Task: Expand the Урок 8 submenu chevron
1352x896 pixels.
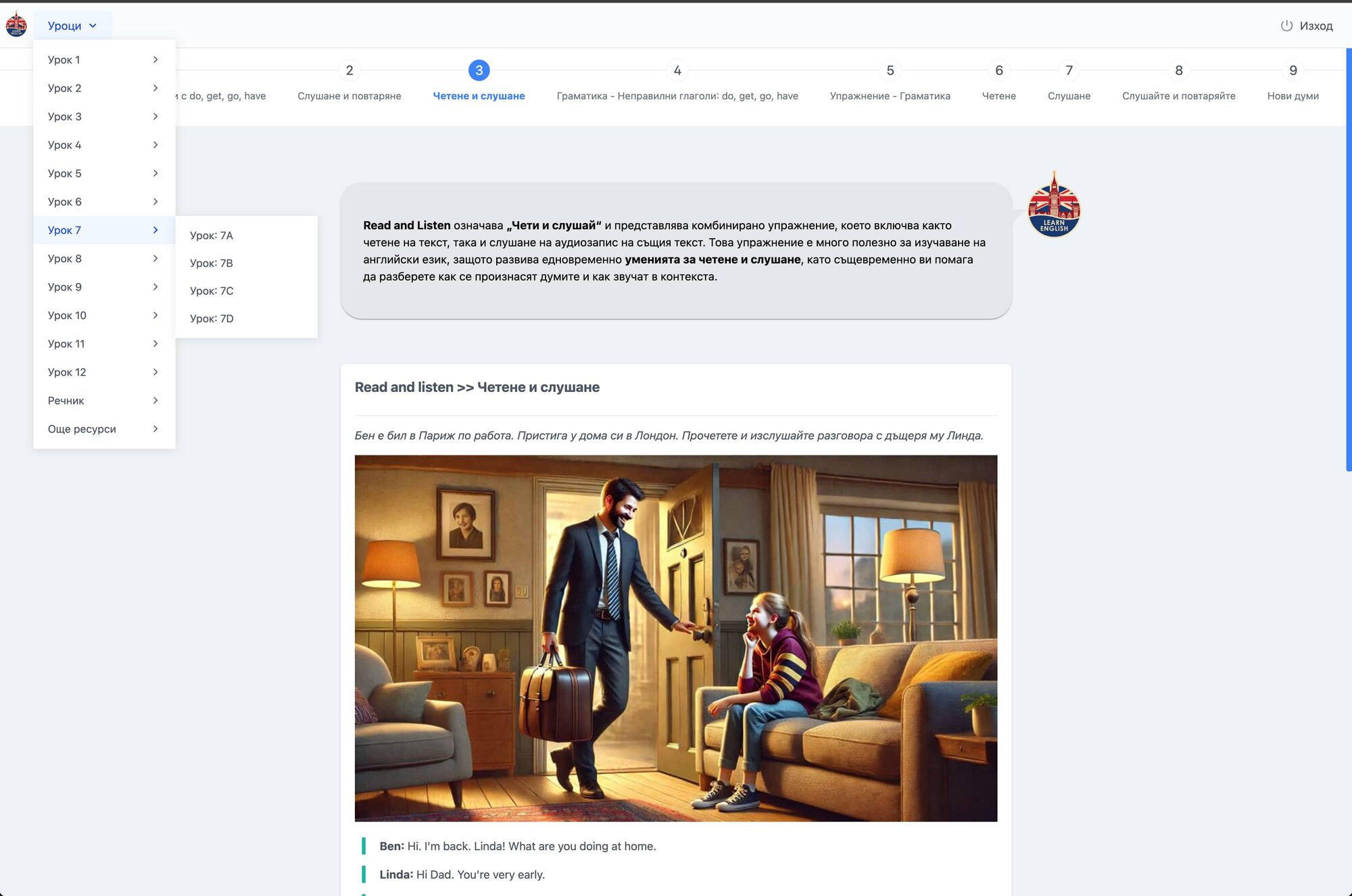Action: pyautogui.click(x=155, y=258)
